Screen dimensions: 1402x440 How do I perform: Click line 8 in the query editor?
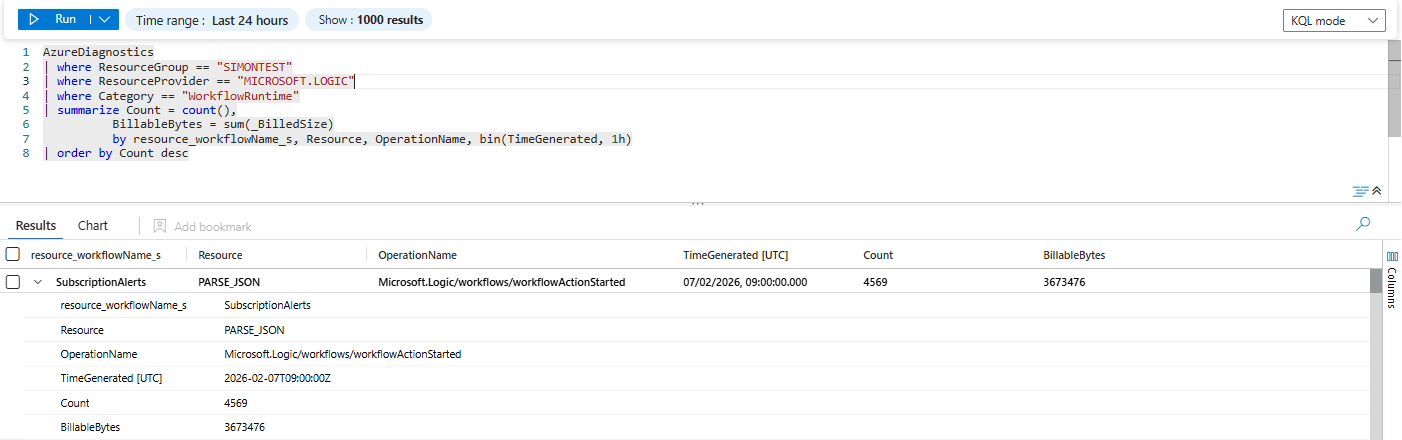tap(120, 154)
